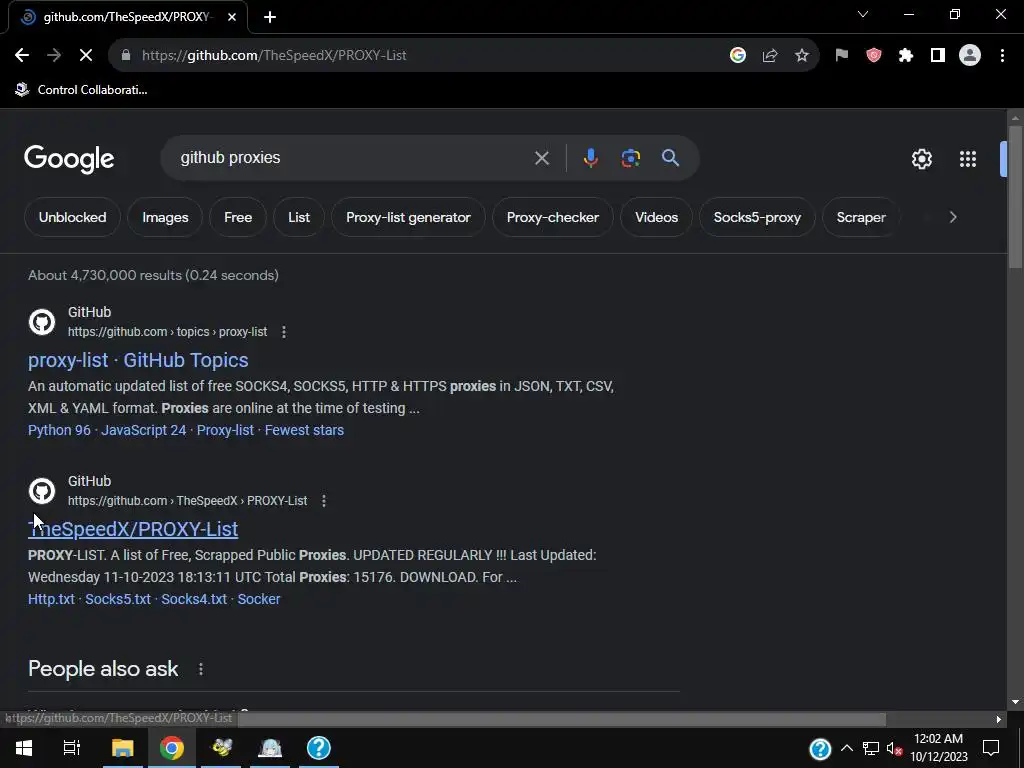1024x768 pixels.
Task: Submit search with the magnifier icon
Action: [671, 158]
